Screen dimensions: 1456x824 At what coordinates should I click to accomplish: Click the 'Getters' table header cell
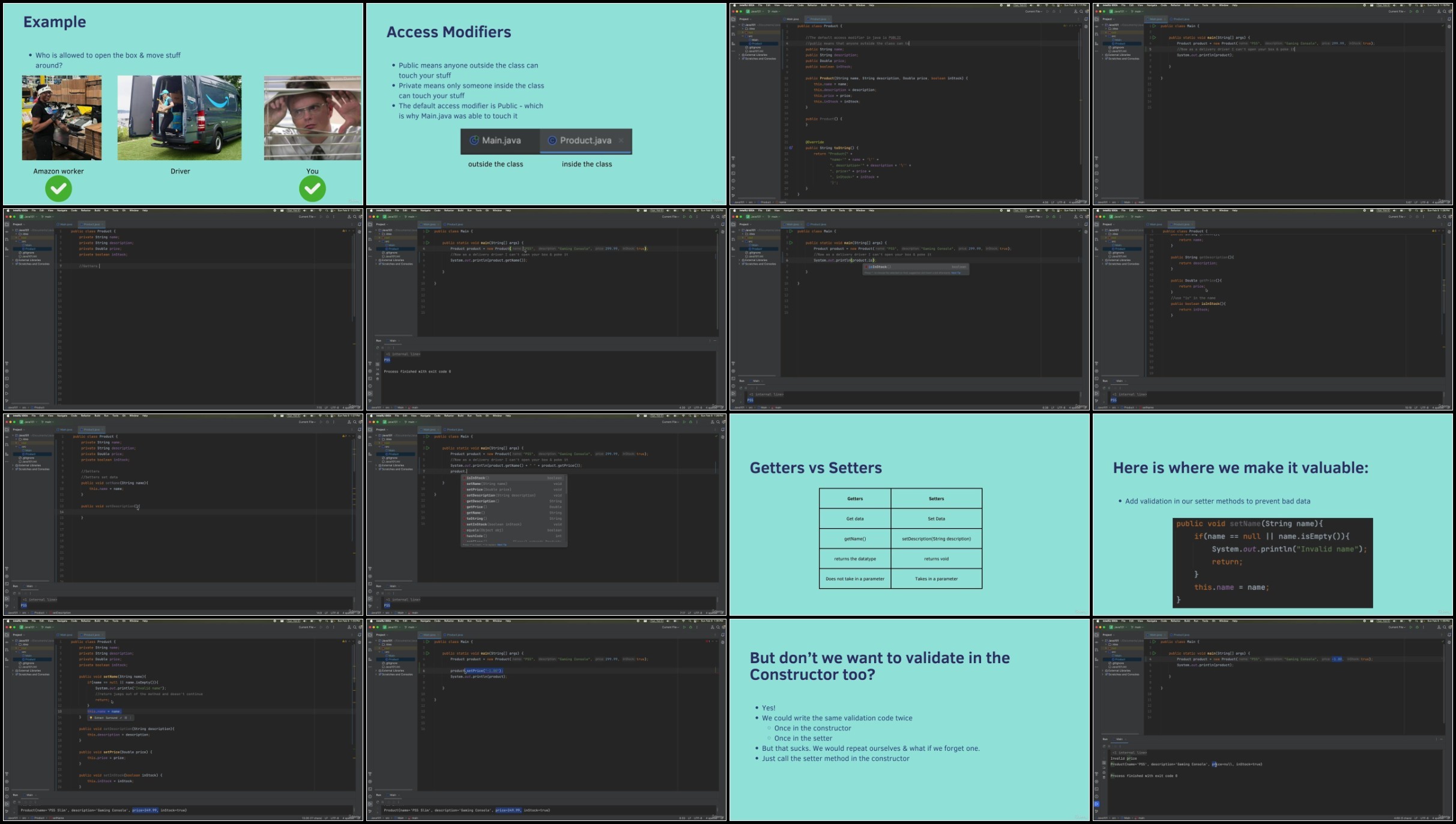click(855, 499)
